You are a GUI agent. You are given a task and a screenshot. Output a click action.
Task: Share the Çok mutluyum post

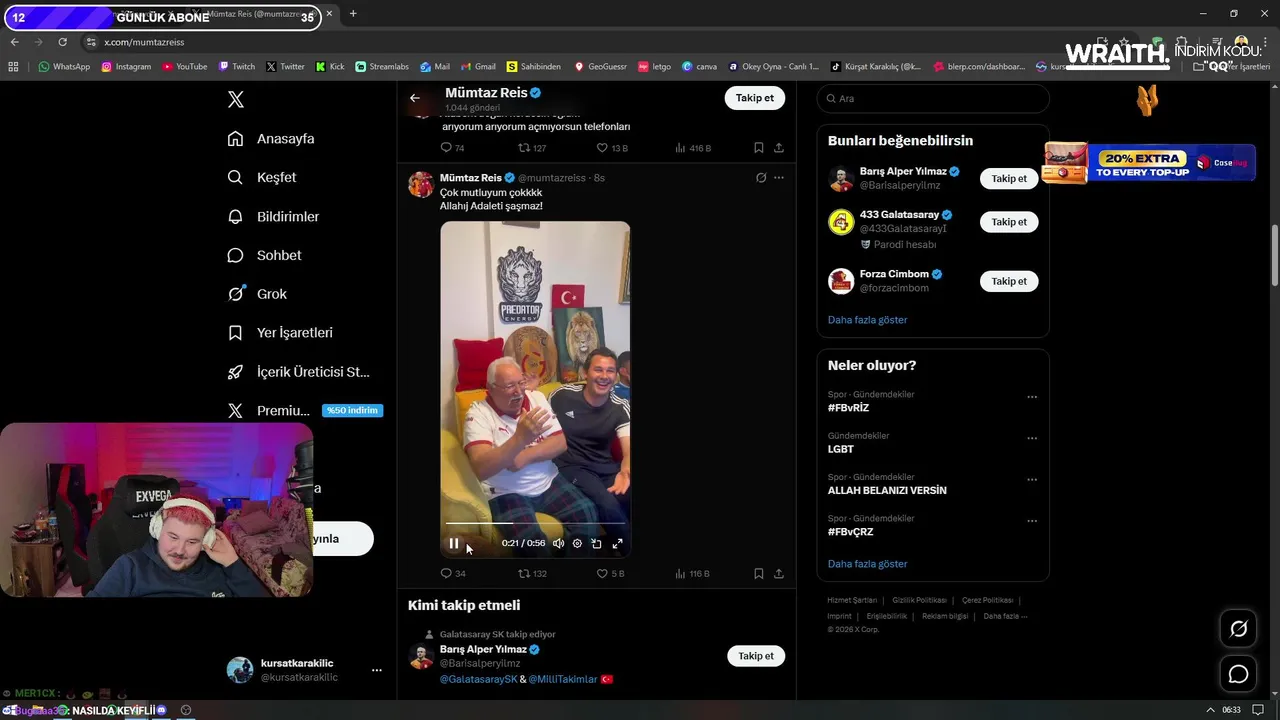[779, 574]
